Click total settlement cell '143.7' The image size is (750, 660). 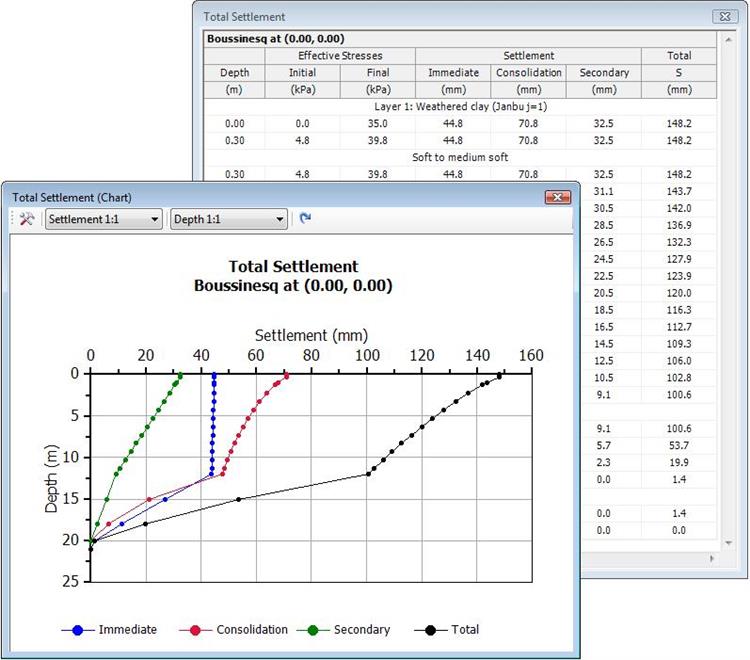[679, 191]
